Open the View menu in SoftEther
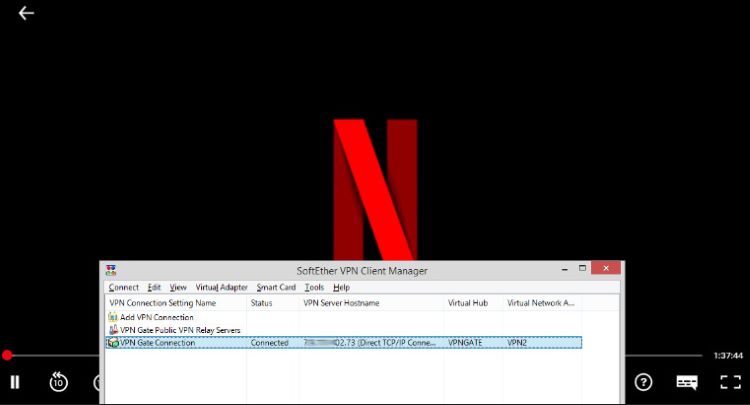Screen dimensions: 750x405 [178, 287]
